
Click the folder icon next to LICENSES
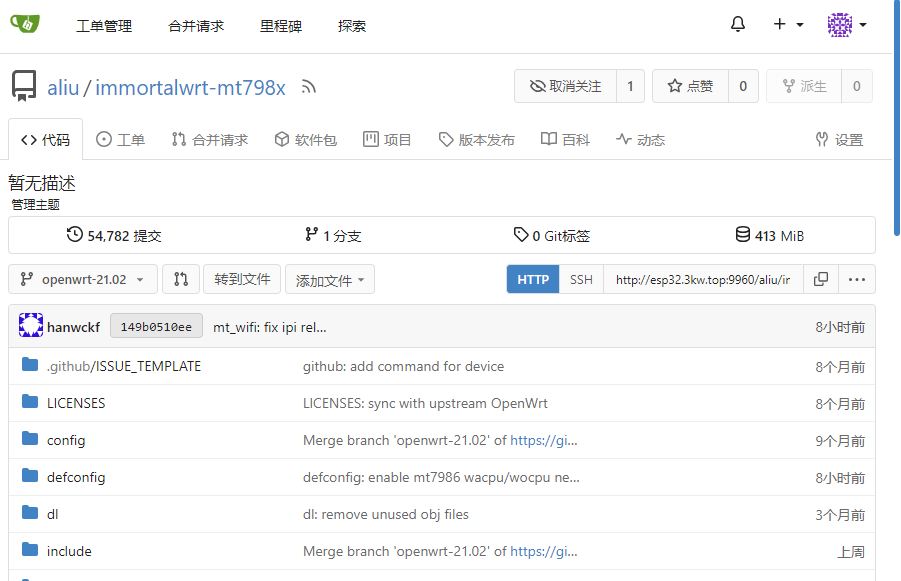pos(30,403)
